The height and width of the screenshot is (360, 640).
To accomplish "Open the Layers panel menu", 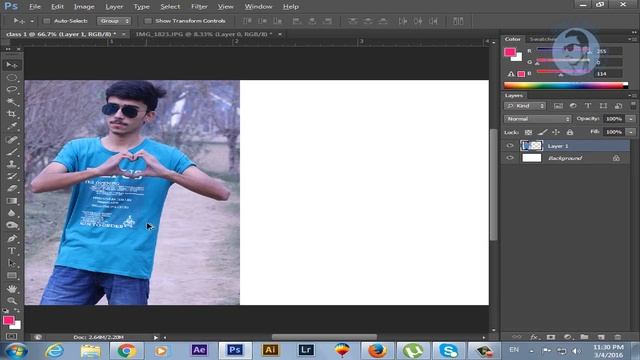I will tap(633, 95).
